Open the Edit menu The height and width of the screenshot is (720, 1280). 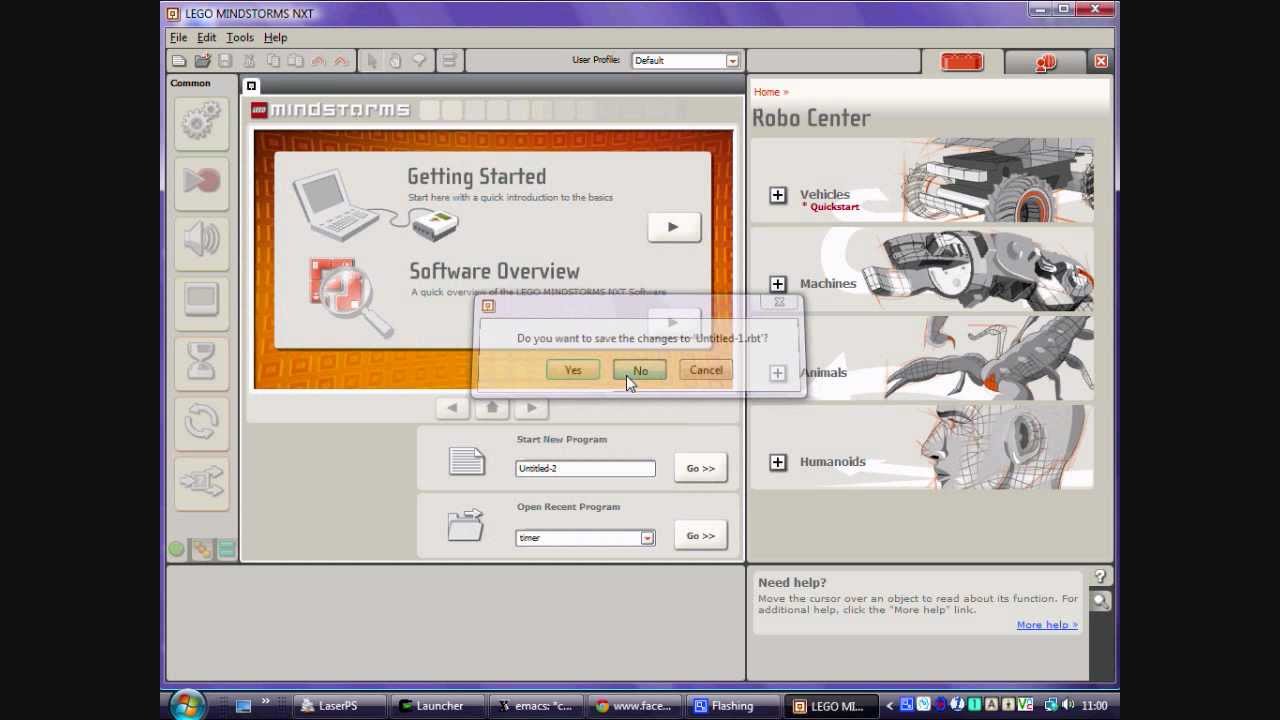click(206, 37)
